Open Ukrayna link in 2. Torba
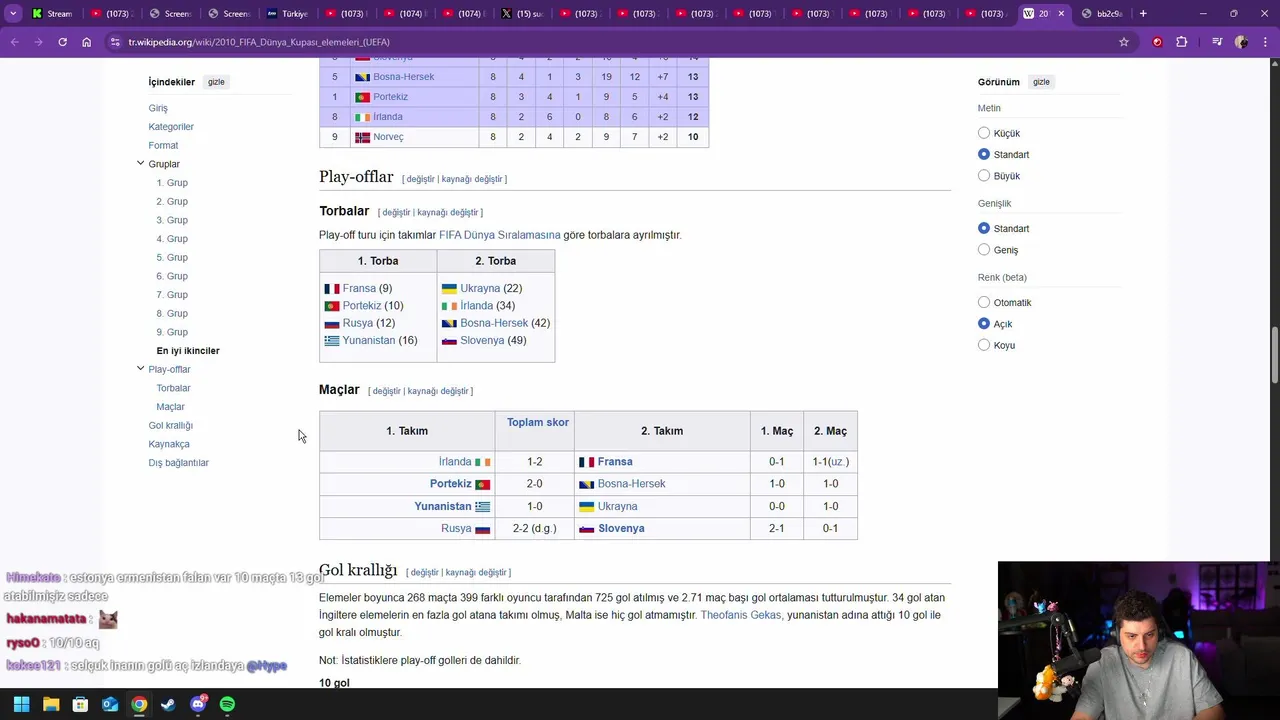Viewport: 1280px width, 720px height. (x=480, y=288)
